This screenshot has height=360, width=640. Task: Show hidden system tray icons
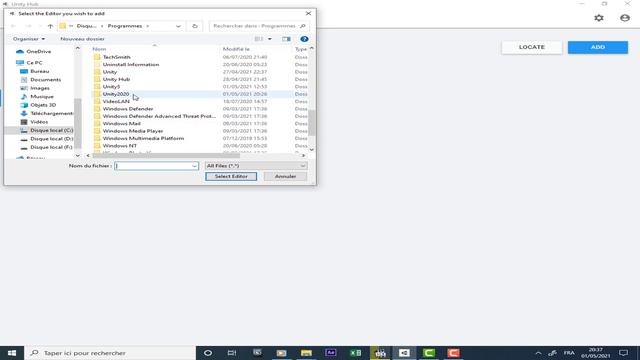click(x=538, y=353)
